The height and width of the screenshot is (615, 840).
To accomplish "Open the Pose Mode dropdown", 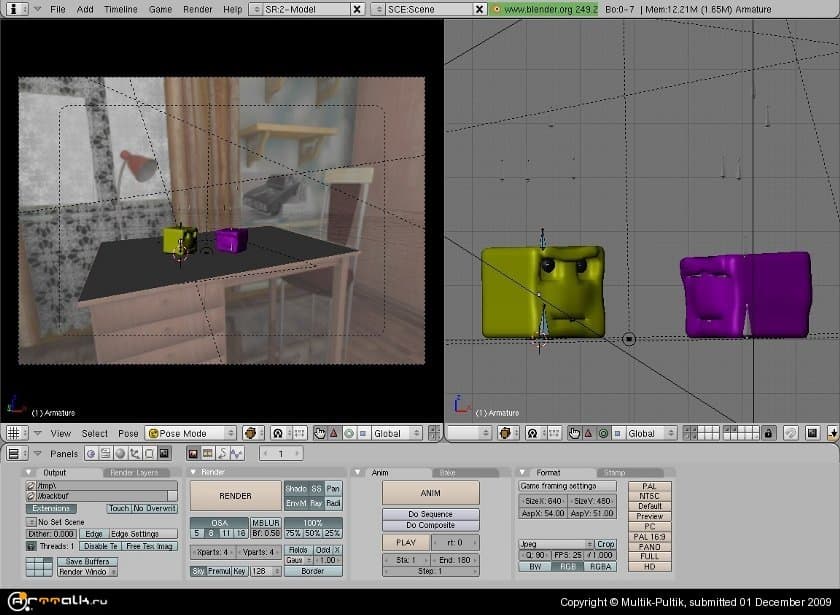I will 191,433.
